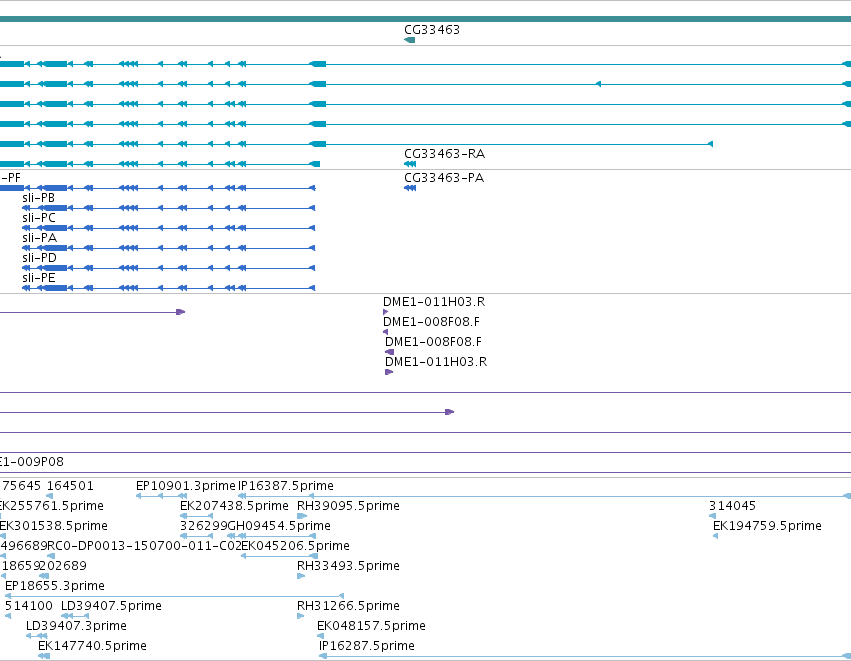The image size is (851, 661).
Task: Click the first DME1-011H03.R label
Action: 434,302
